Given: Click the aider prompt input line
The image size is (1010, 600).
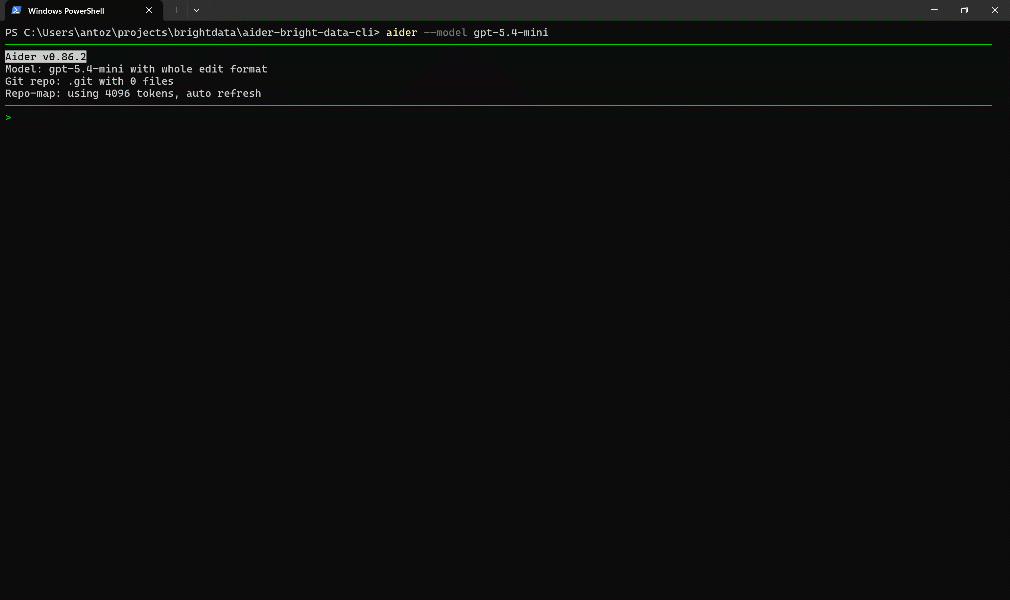Looking at the screenshot, I should pyautogui.click(x=499, y=117).
